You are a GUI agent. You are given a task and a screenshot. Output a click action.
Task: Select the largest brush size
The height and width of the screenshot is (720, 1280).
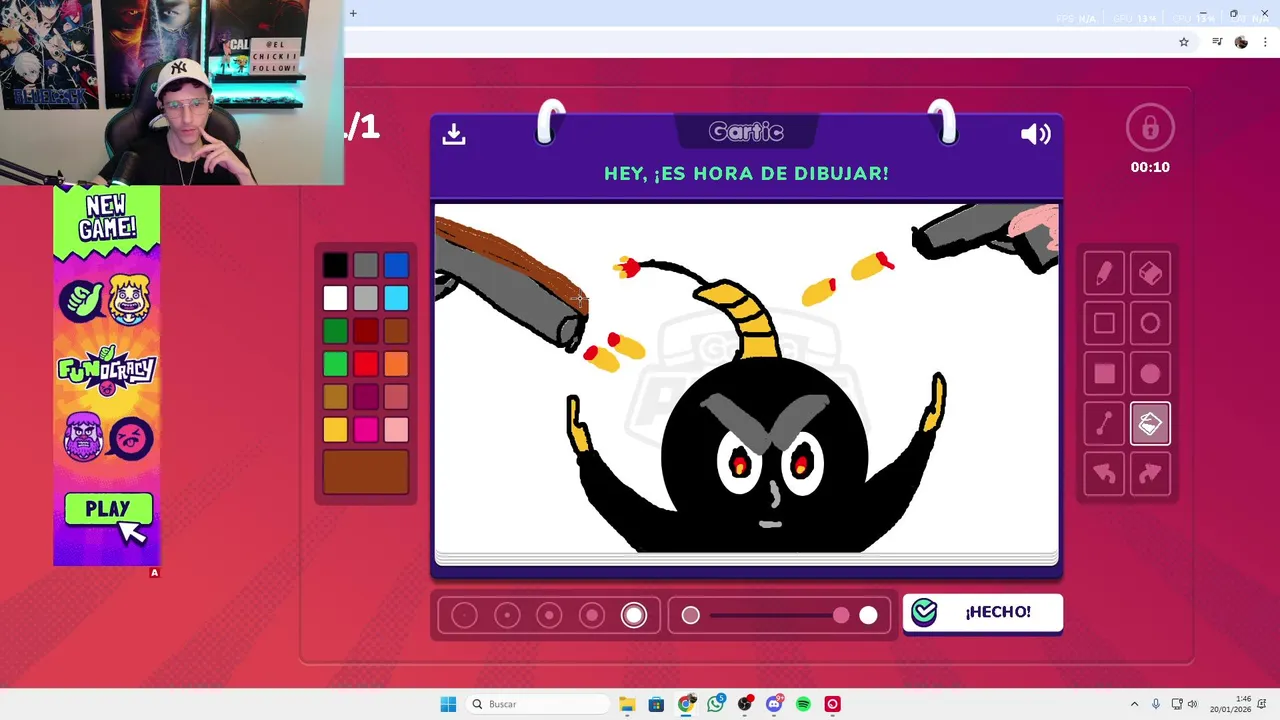point(634,615)
